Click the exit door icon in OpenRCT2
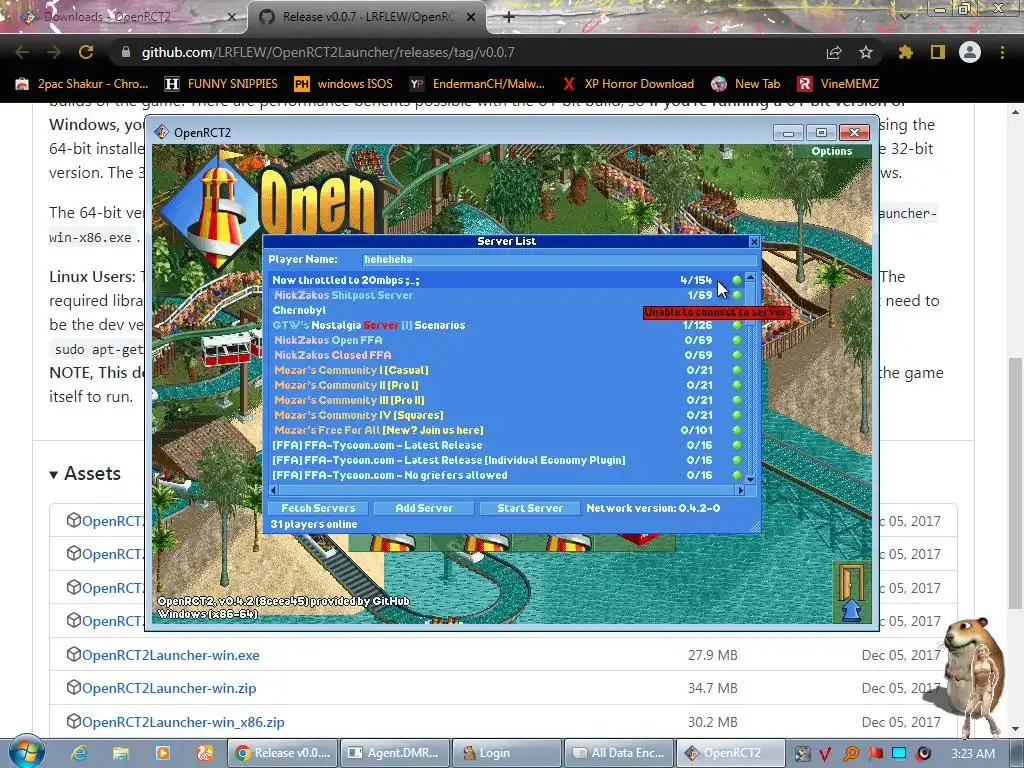Image resolution: width=1024 pixels, height=768 pixels. (x=851, y=591)
